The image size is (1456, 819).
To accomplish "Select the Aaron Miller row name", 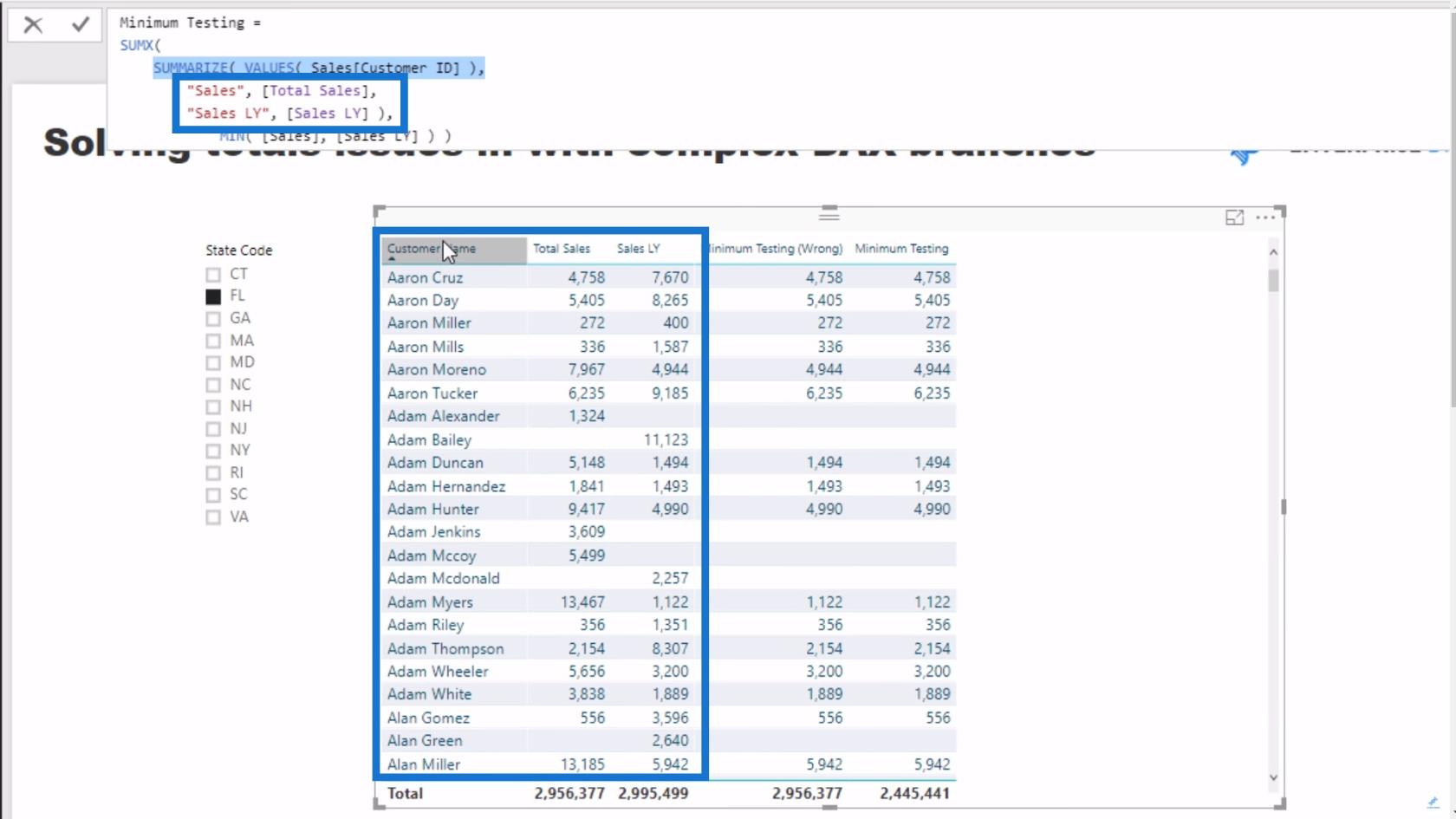I will tap(429, 322).
